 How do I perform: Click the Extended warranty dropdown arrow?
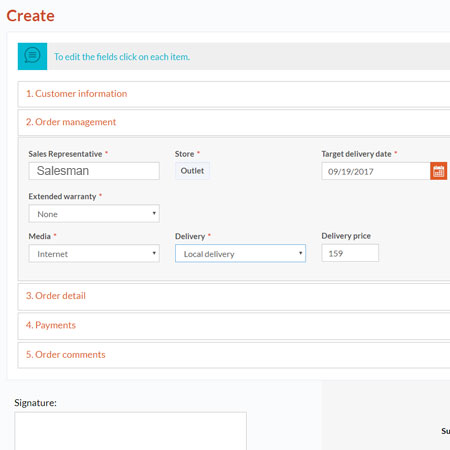click(154, 213)
